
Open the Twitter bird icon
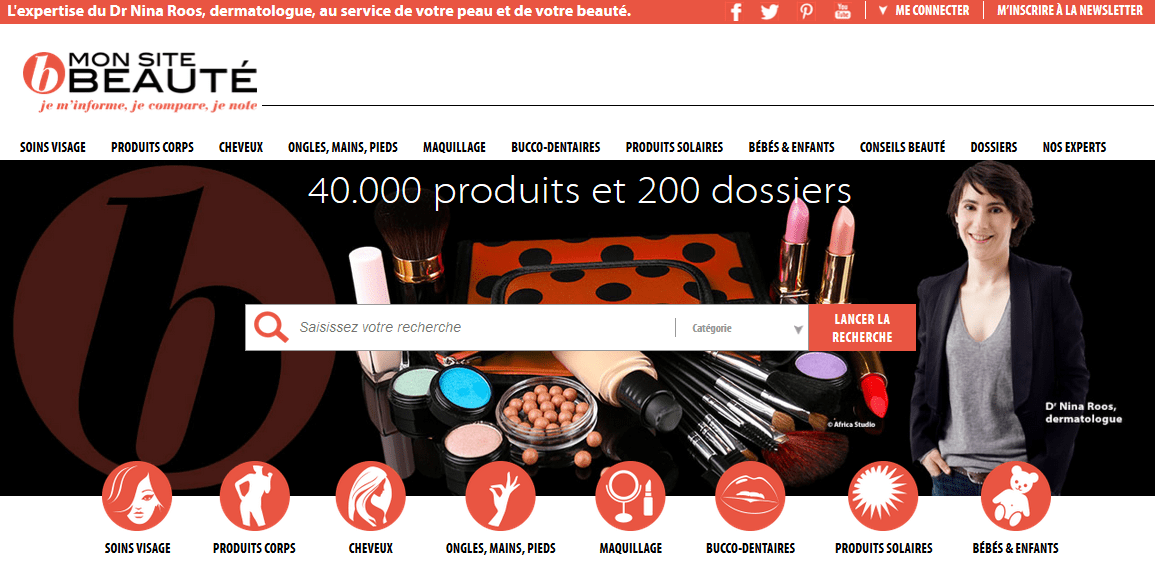coord(770,11)
